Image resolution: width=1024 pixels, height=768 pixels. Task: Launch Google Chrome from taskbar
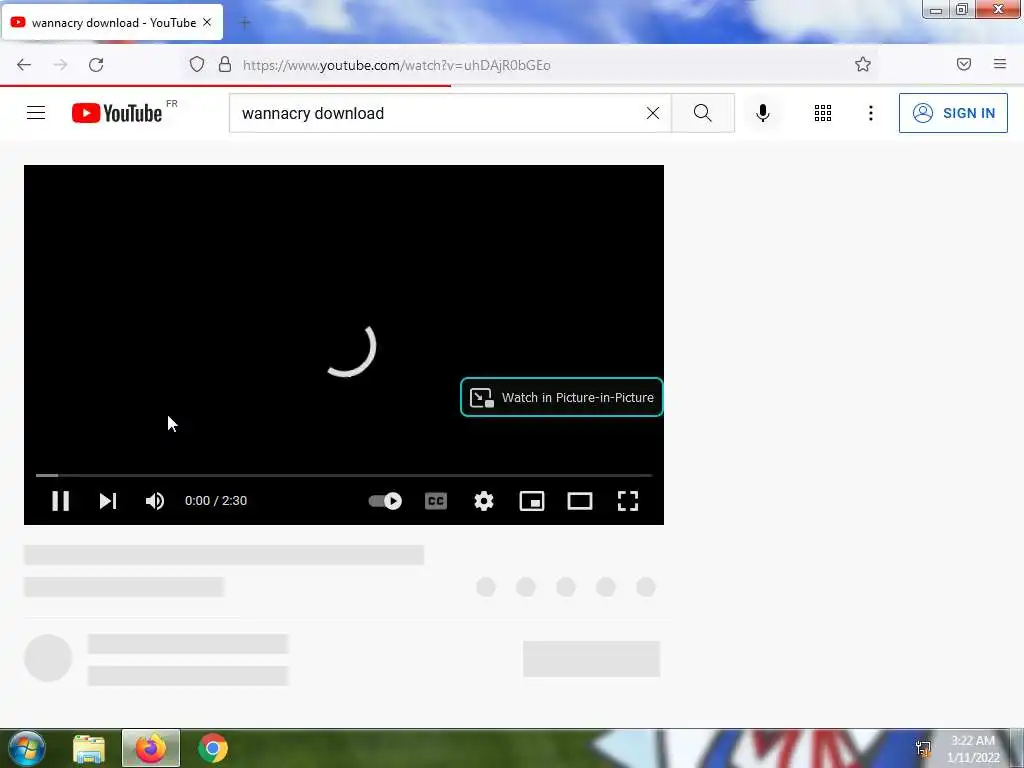tap(213, 748)
